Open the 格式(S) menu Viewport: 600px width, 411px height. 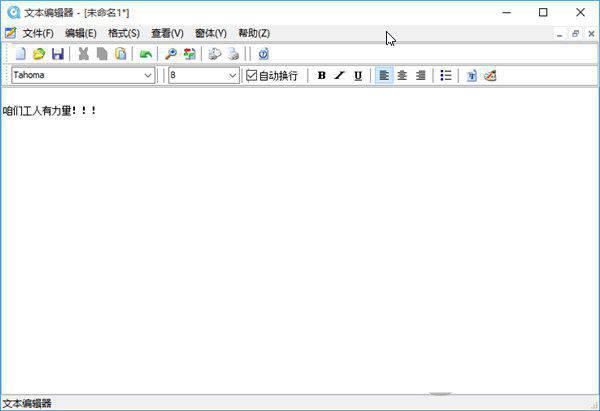(x=124, y=33)
